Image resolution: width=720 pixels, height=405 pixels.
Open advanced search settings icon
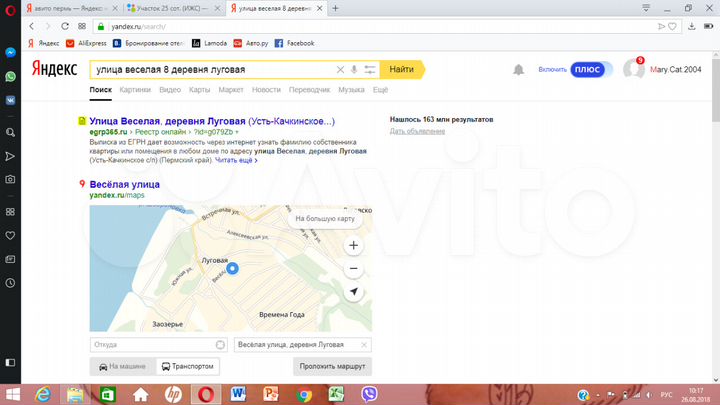pos(370,70)
